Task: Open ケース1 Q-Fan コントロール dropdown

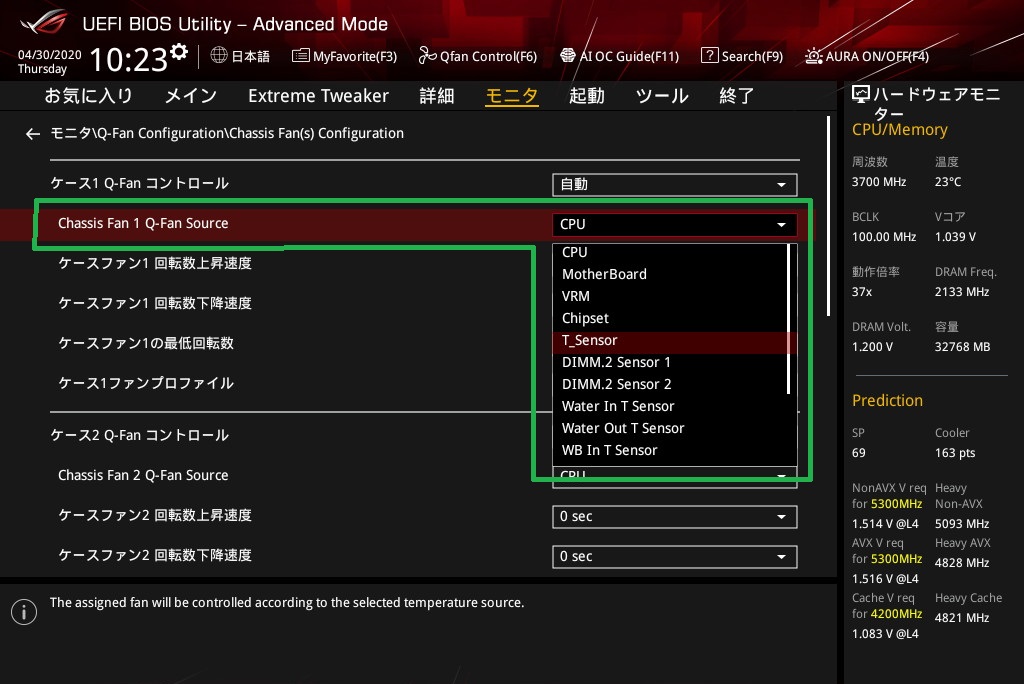Action: [675, 184]
